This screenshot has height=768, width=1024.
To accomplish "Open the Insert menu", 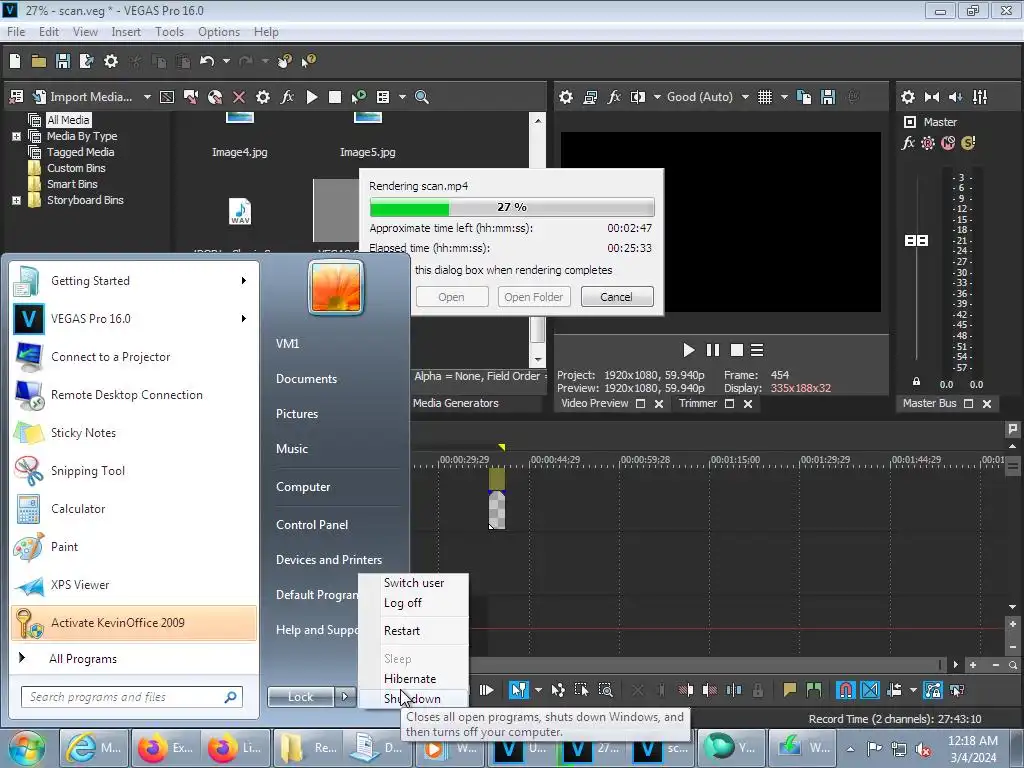I will coord(126,31).
